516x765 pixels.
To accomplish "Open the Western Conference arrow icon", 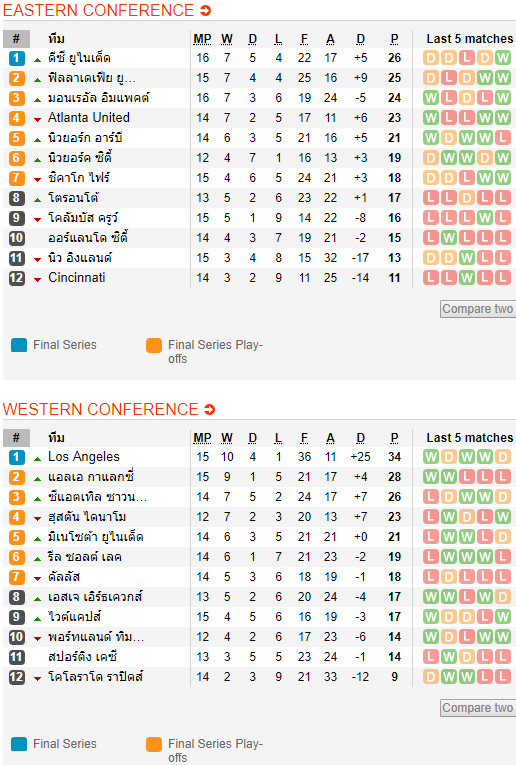I will [210, 409].
